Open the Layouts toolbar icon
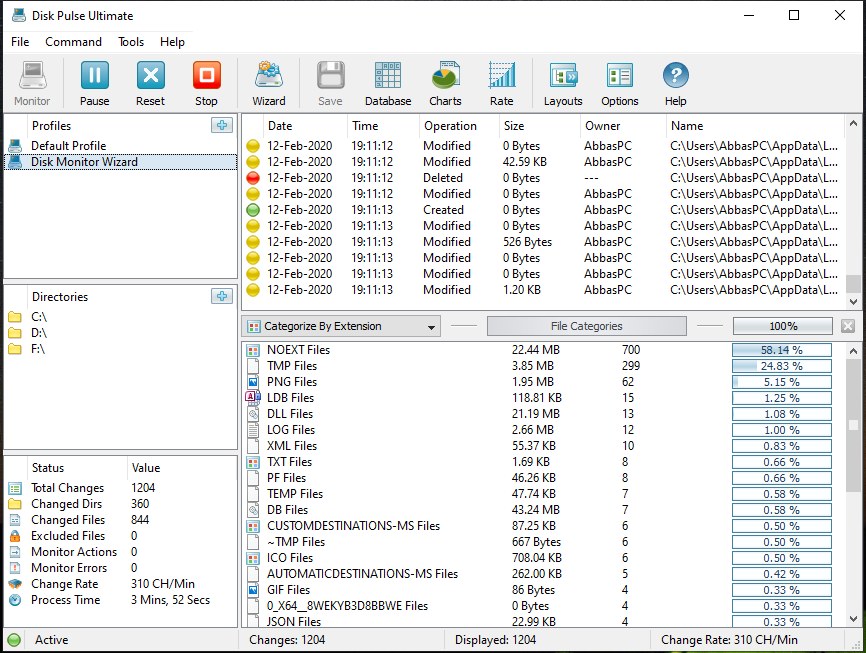 [x=563, y=76]
